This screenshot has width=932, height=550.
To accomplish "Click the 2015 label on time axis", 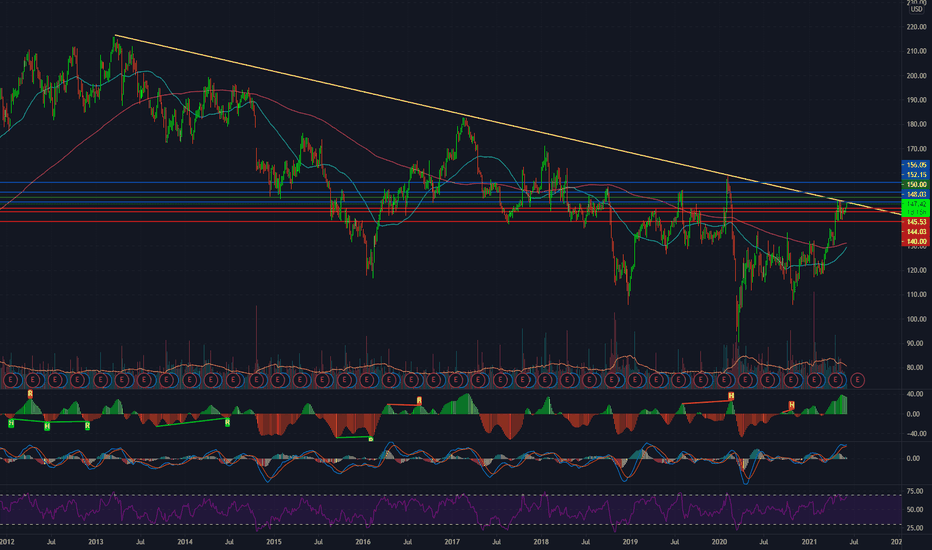I will point(274,542).
